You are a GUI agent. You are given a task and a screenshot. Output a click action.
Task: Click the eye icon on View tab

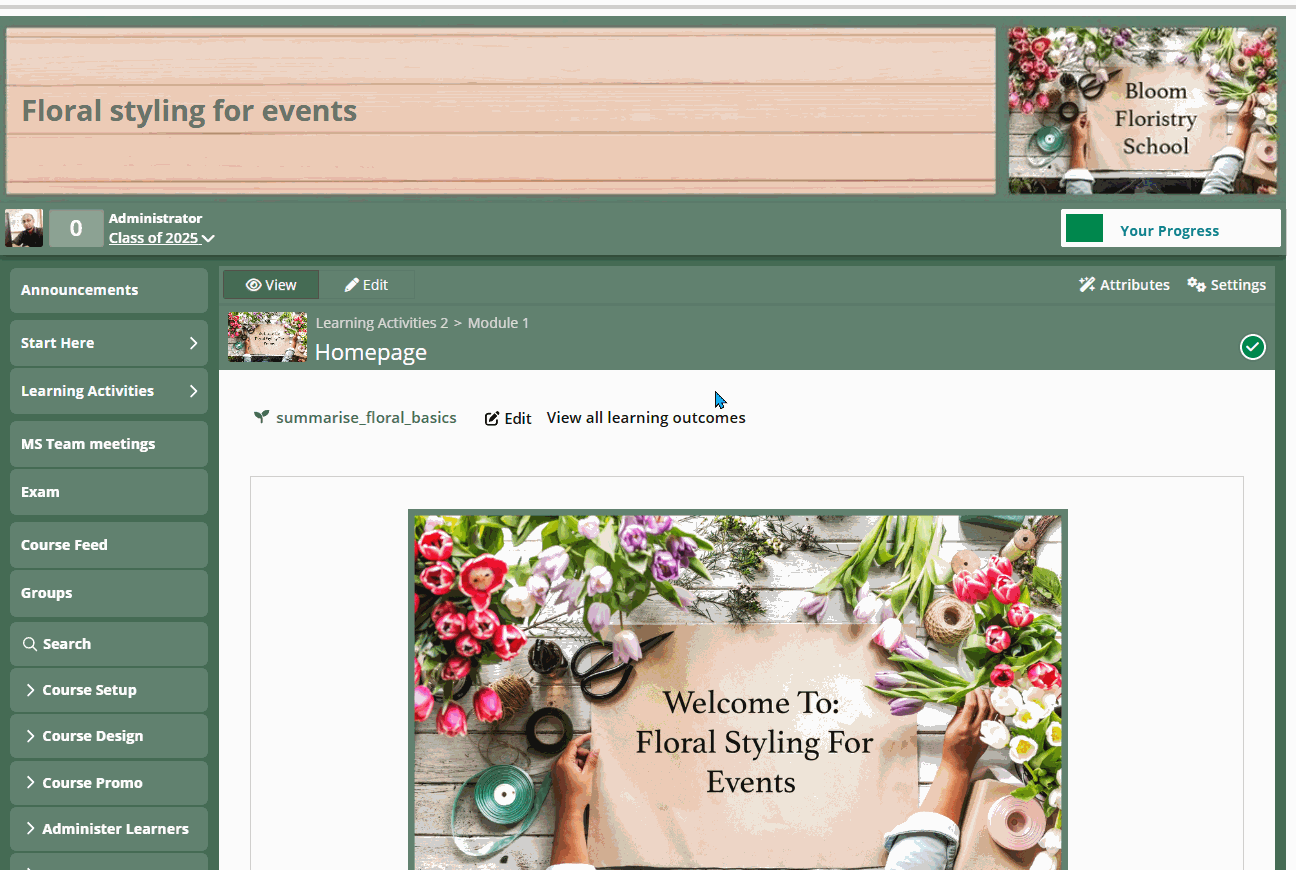tap(253, 285)
